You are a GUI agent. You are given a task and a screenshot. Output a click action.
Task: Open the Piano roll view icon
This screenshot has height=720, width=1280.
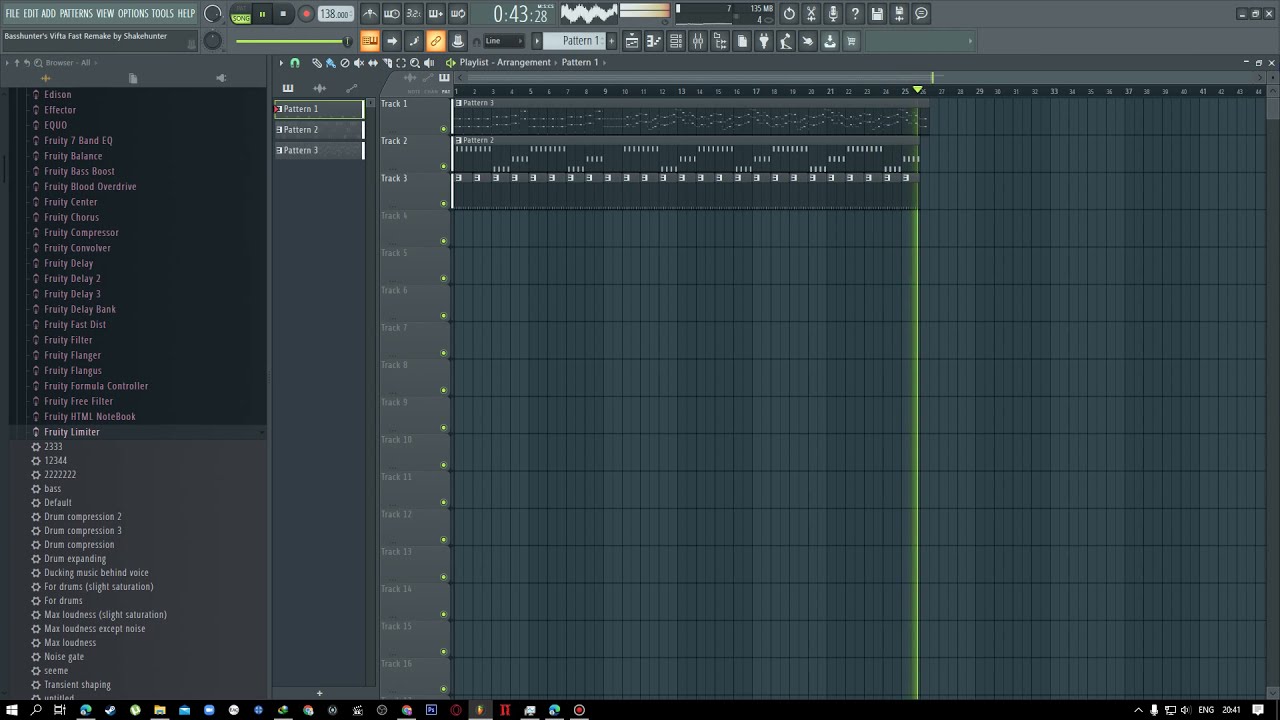pyautogui.click(x=654, y=41)
